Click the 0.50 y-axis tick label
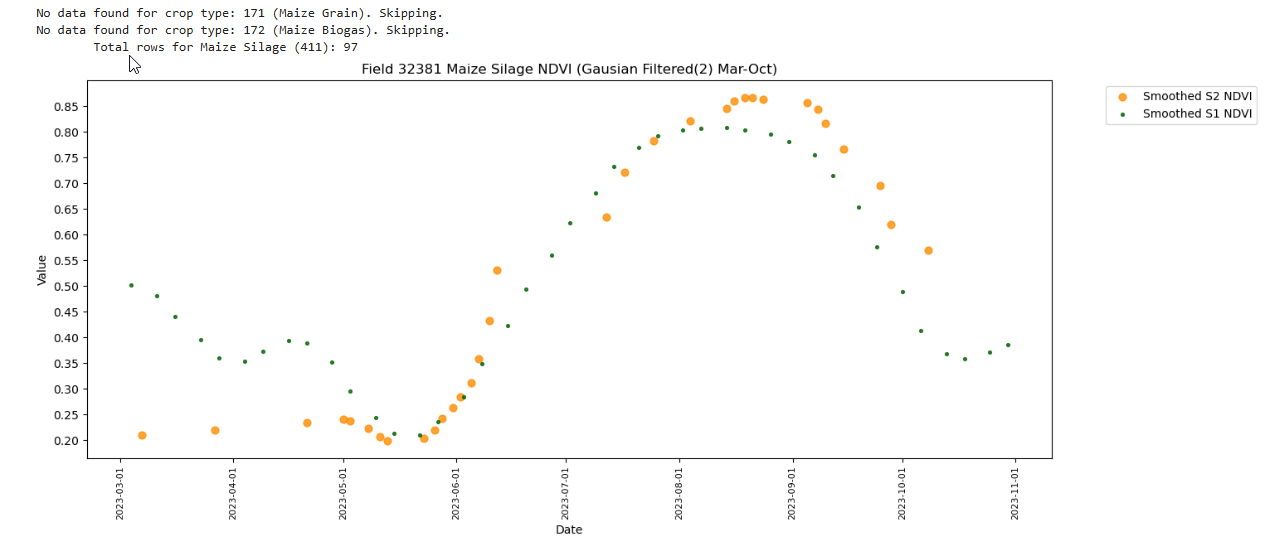Viewport: 1280px width, 539px height. pos(67,286)
